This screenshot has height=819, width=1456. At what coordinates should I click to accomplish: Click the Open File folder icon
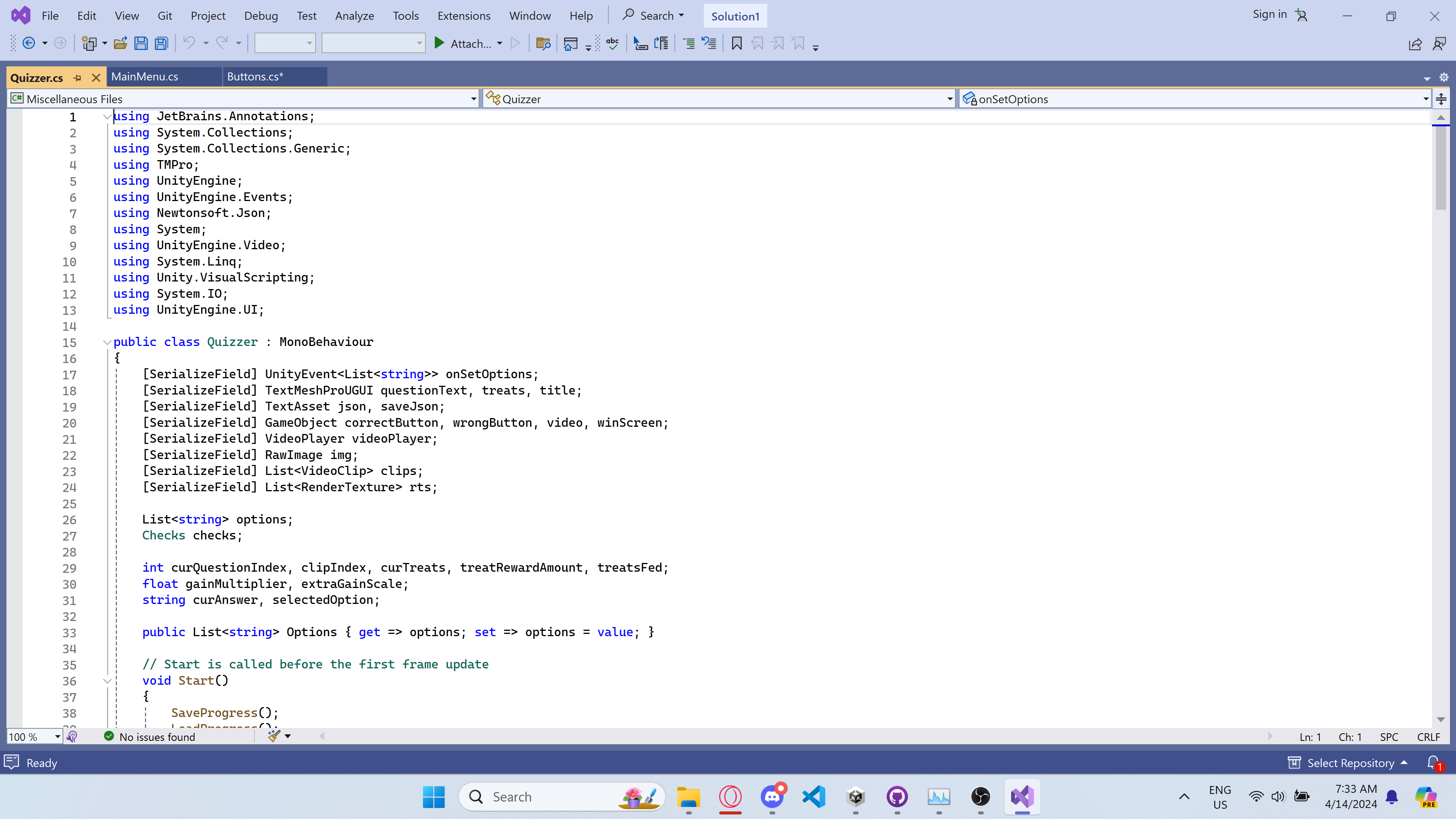point(120,44)
